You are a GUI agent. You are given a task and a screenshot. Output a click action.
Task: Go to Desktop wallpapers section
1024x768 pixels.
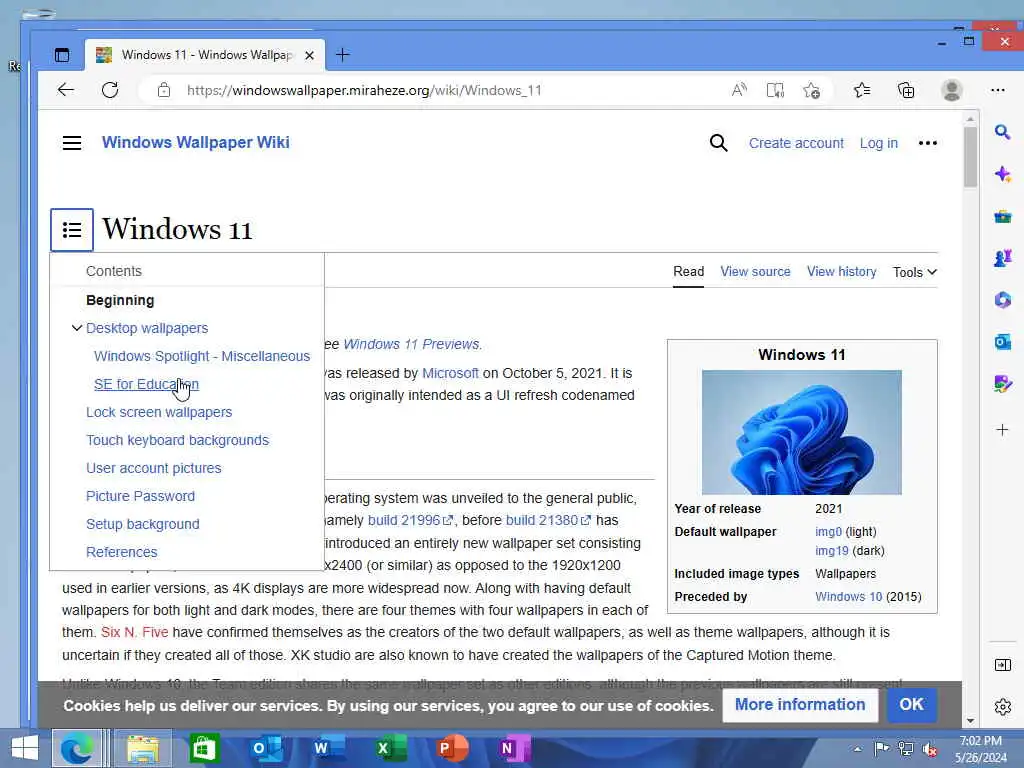click(x=147, y=328)
